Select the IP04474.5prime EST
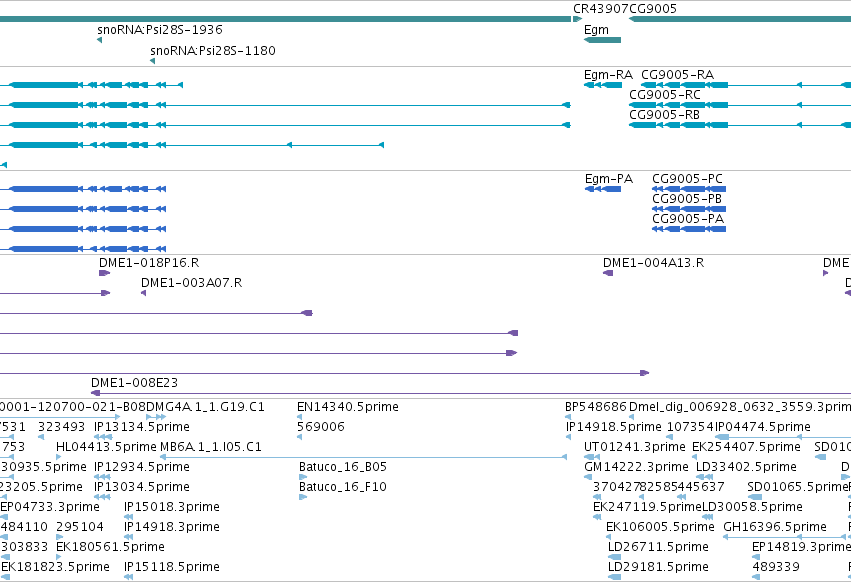The width and height of the screenshot is (851, 582). point(783,437)
